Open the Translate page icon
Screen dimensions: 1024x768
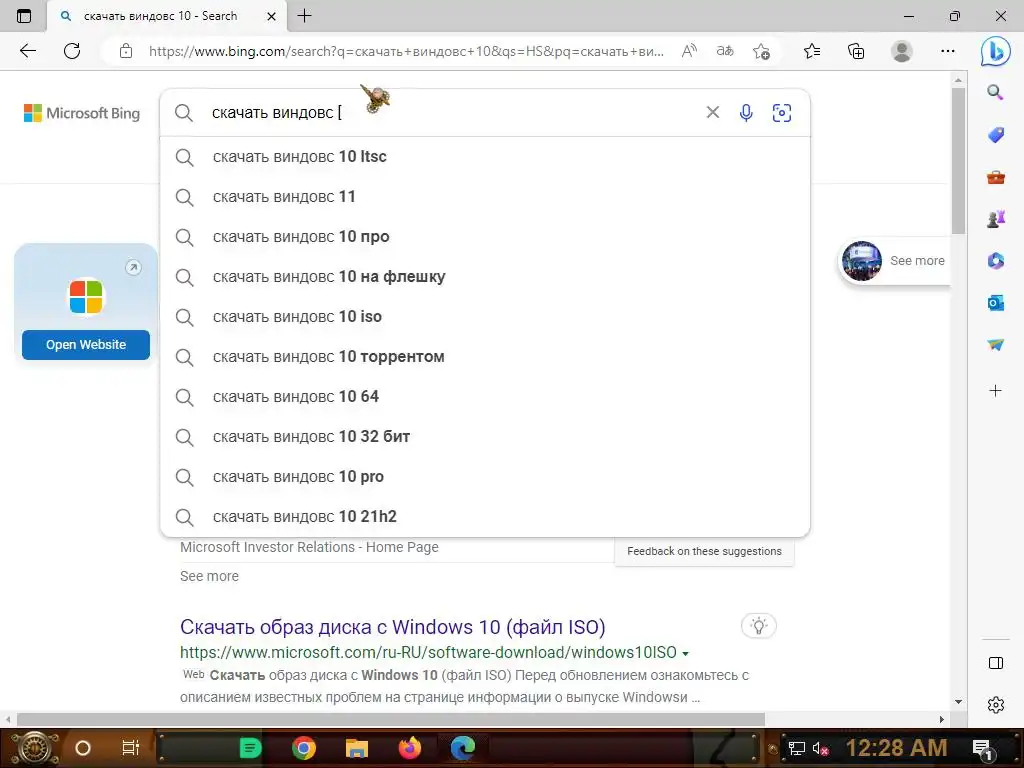click(725, 51)
